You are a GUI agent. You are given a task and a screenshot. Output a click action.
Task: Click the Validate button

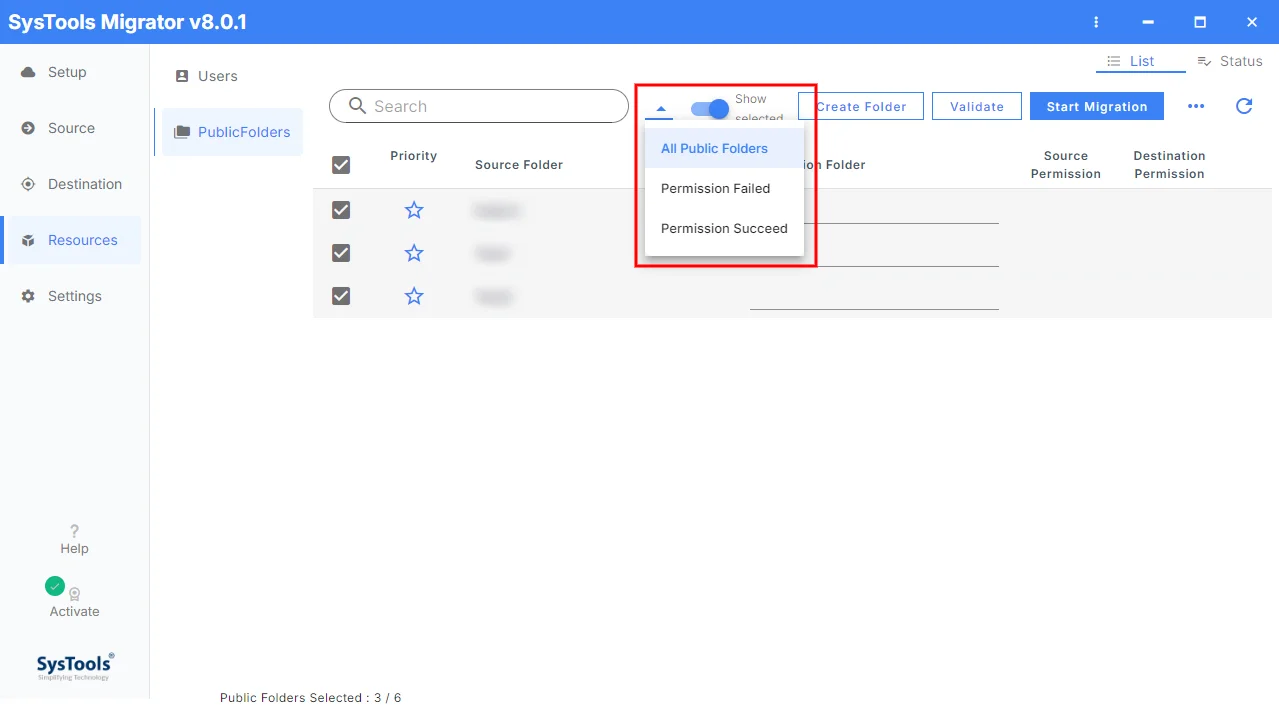(x=976, y=106)
